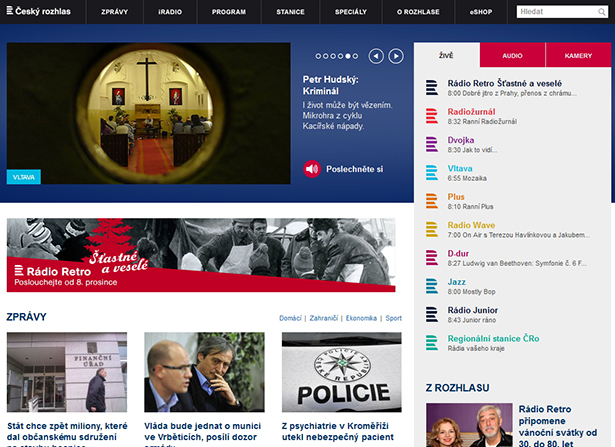Click the green Regionální stanice icon
This screenshot has height=447, width=615.
[432, 342]
